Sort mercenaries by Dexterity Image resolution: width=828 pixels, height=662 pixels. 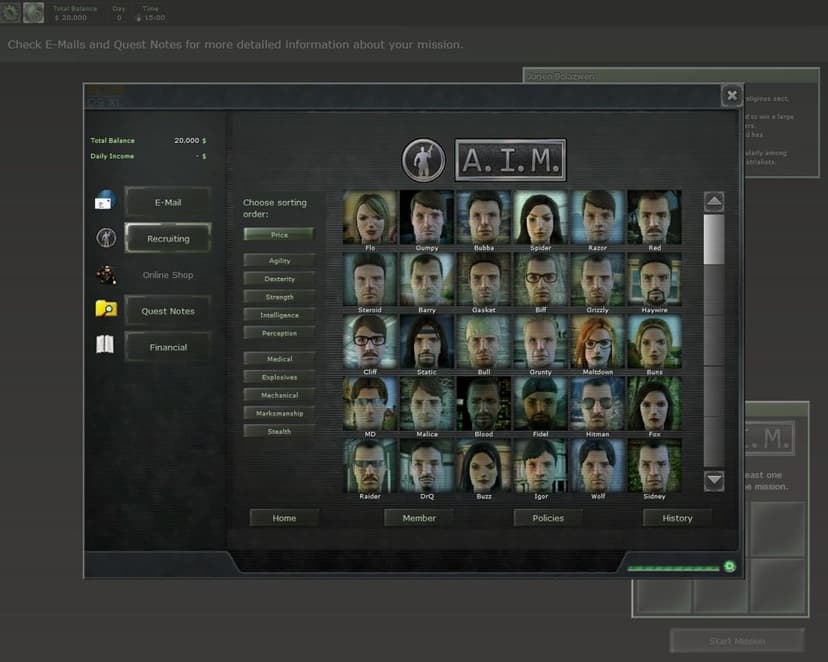pyautogui.click(x=279, y=279)
